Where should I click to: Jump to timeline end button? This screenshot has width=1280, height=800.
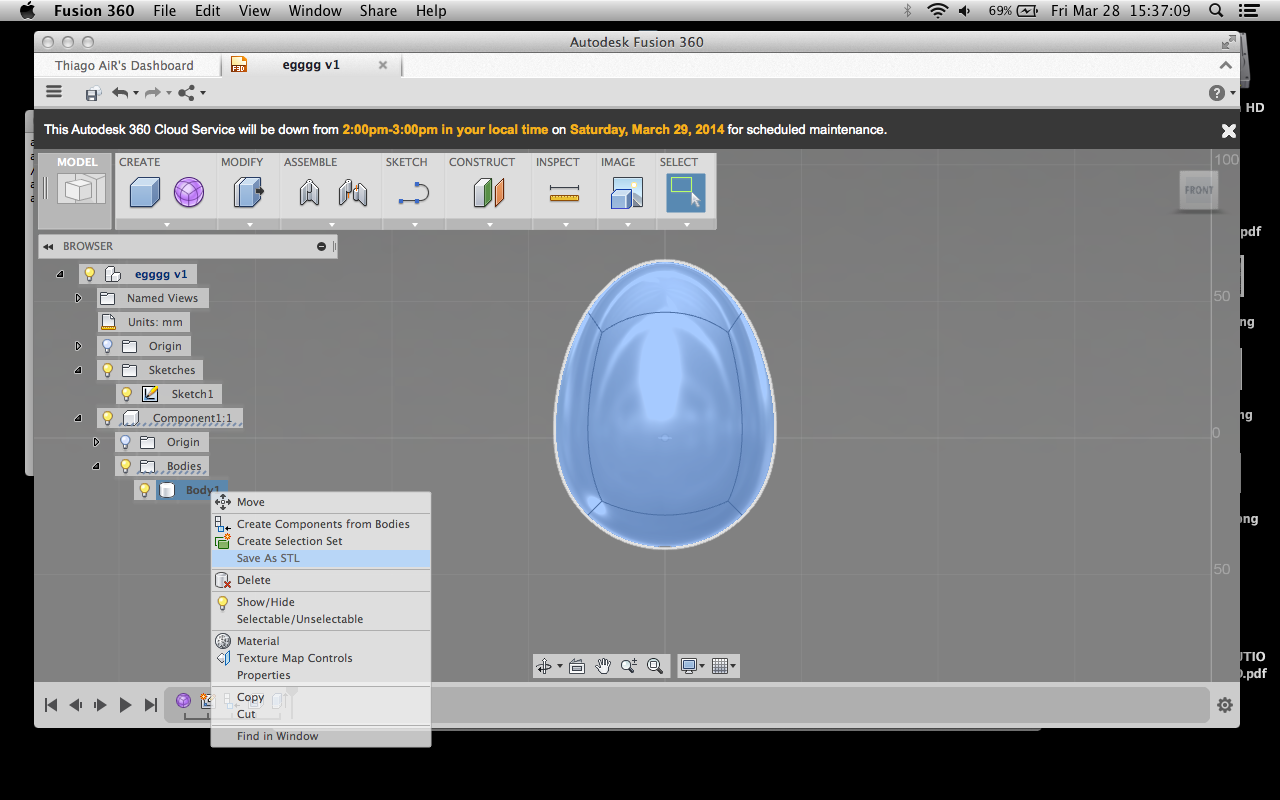click(151, 705)
